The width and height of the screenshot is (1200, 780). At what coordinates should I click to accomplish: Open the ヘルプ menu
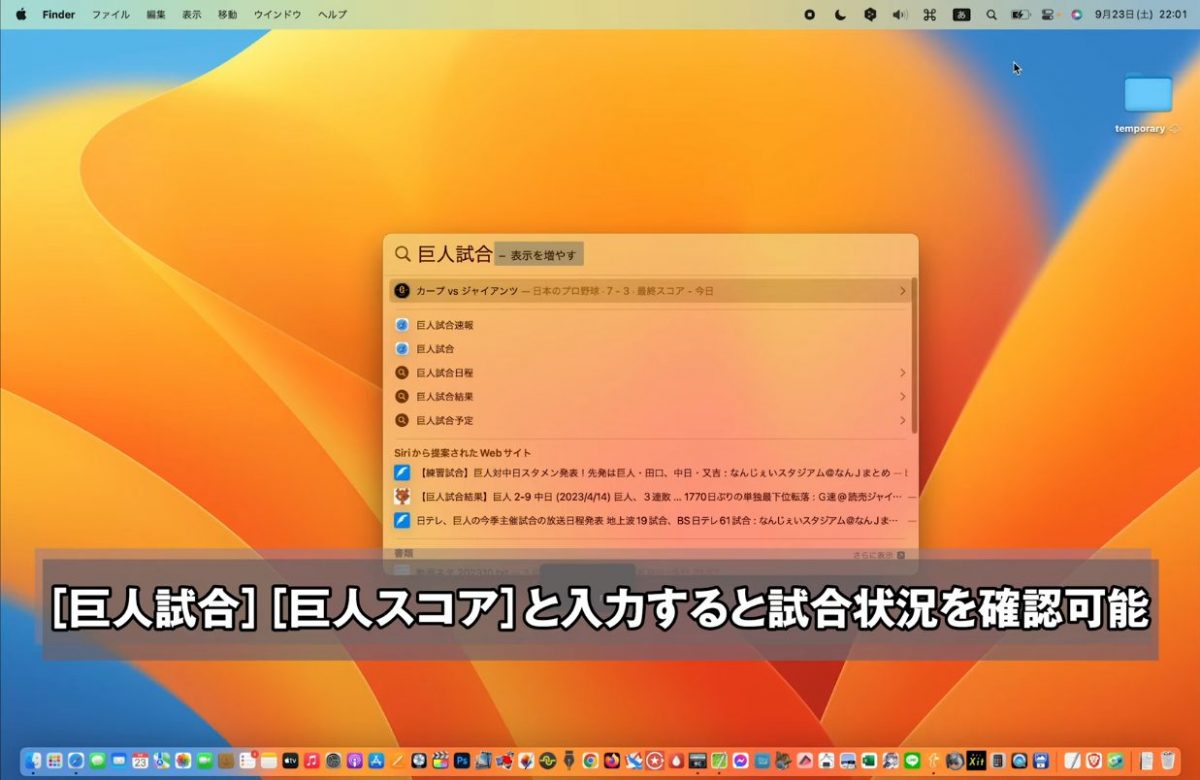click(332, 15)
